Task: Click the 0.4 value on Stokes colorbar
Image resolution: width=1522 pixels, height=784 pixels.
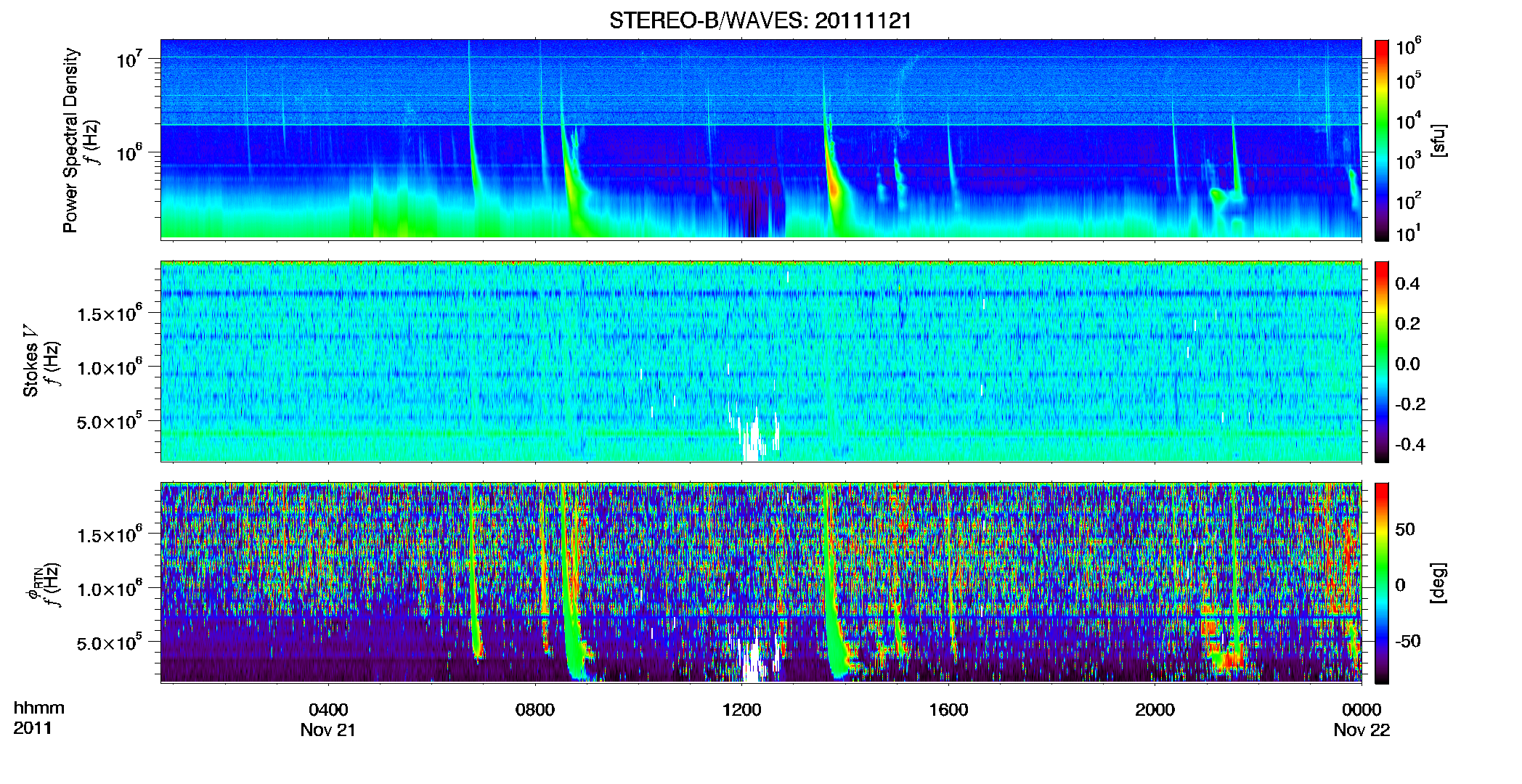Action: point(1407,284)
